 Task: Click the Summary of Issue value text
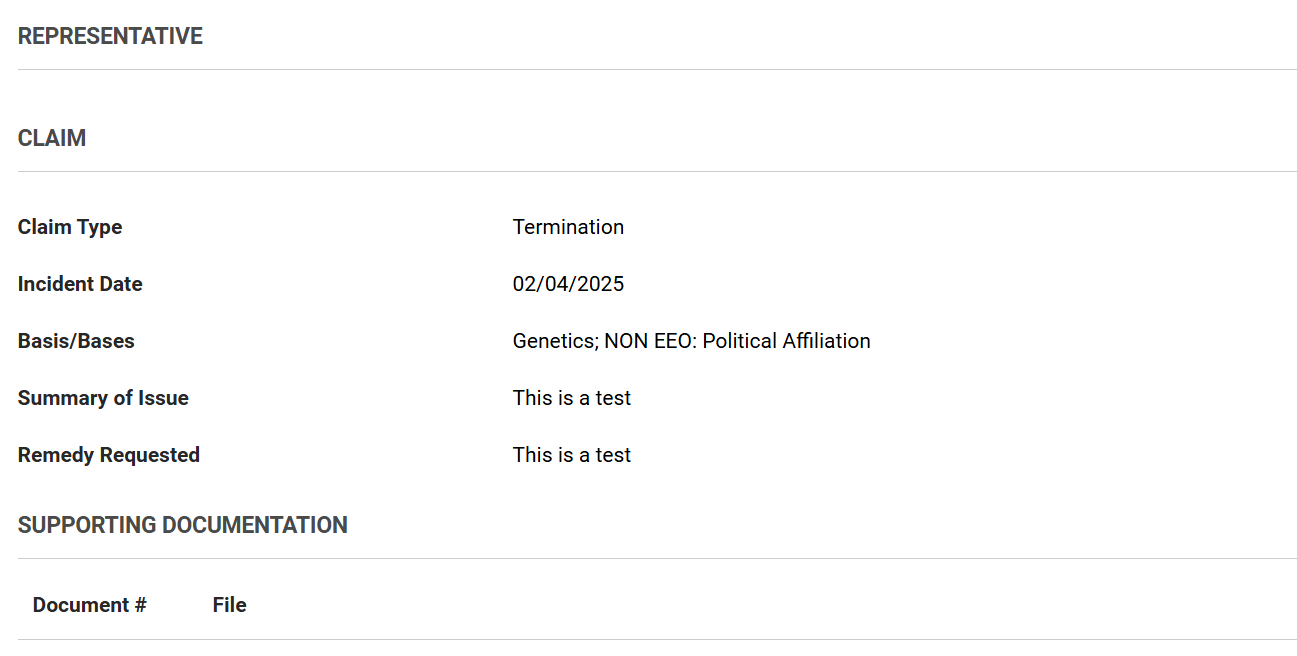(x=572, y=398)
